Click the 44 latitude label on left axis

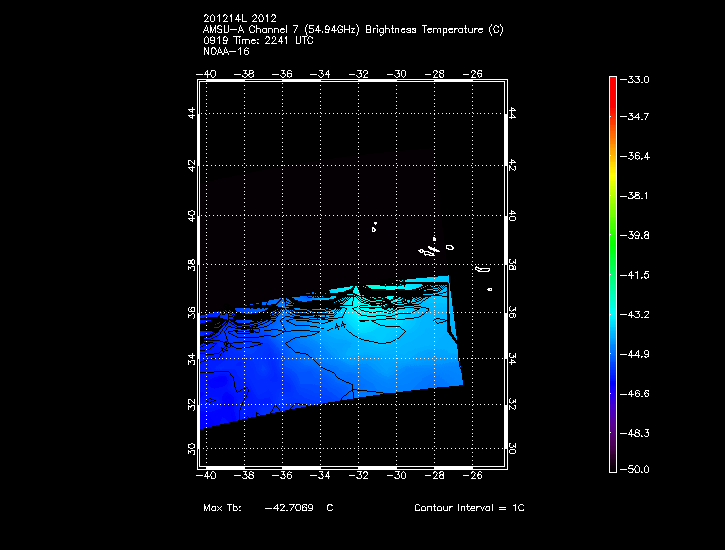coord(192,115)
